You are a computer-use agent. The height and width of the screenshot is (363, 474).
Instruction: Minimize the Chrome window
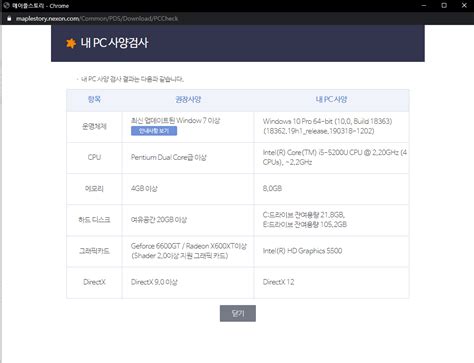pos(424,6)
